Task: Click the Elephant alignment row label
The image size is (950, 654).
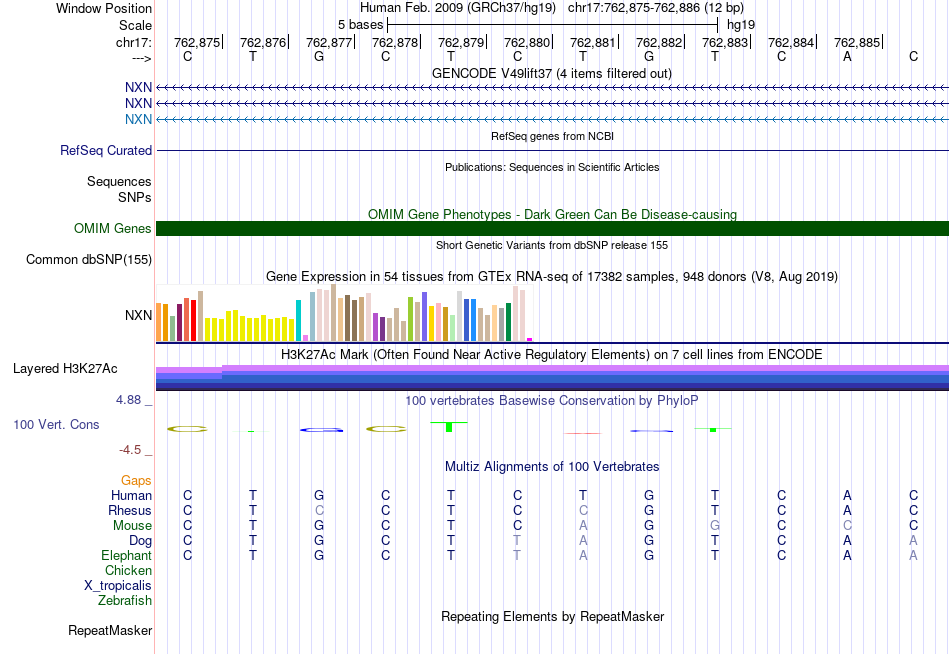Action: pos(126,555)
